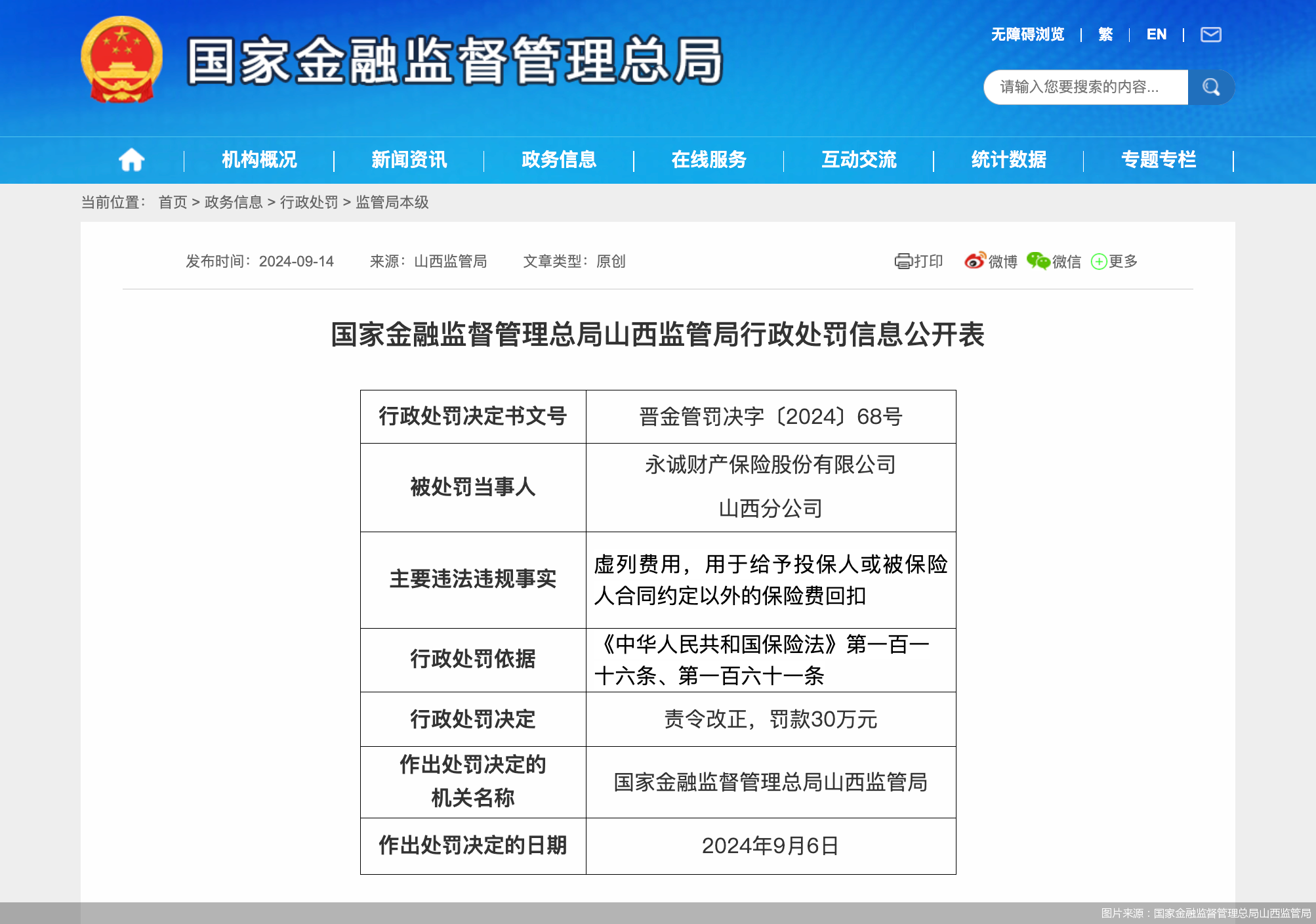
Task: Share via Weibo icon
Action: (975, 261)
